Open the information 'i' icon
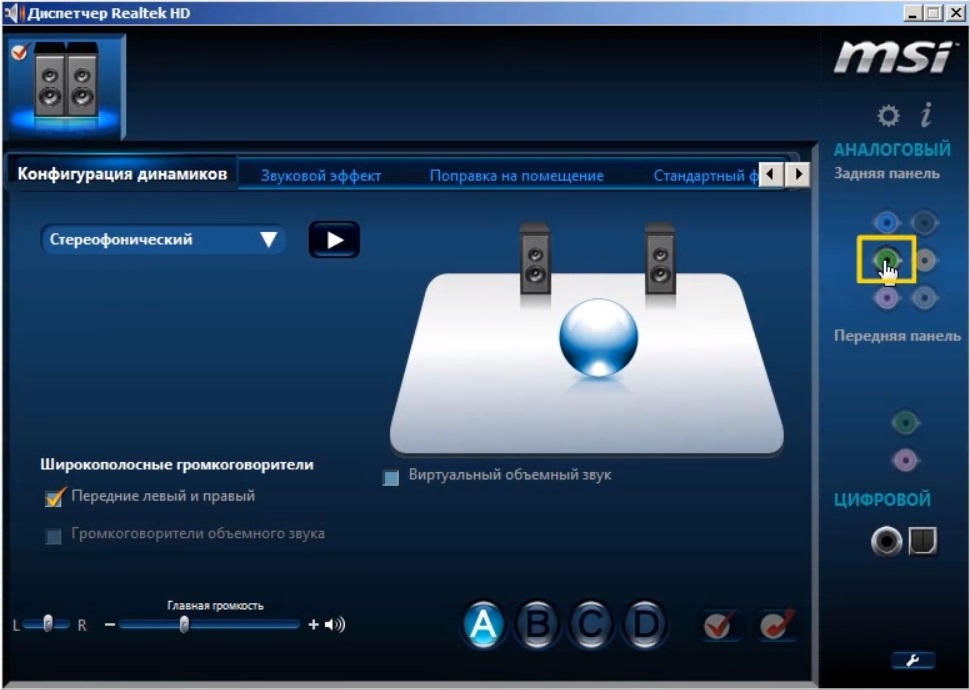This screenshot has width=970, height=690. coord(926,115)
